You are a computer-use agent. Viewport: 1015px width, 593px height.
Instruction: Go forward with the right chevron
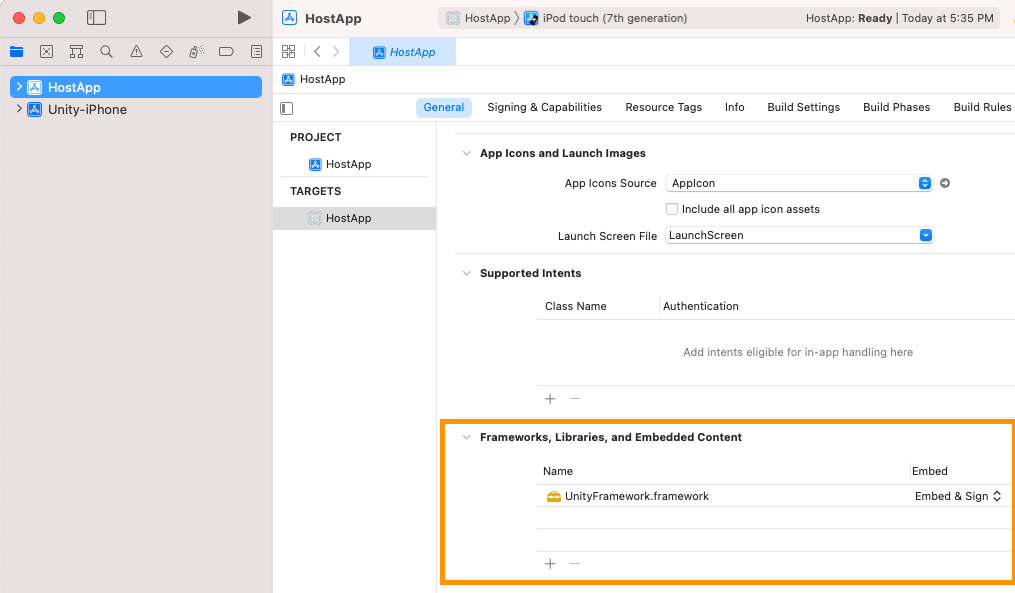tap(335, 51)
